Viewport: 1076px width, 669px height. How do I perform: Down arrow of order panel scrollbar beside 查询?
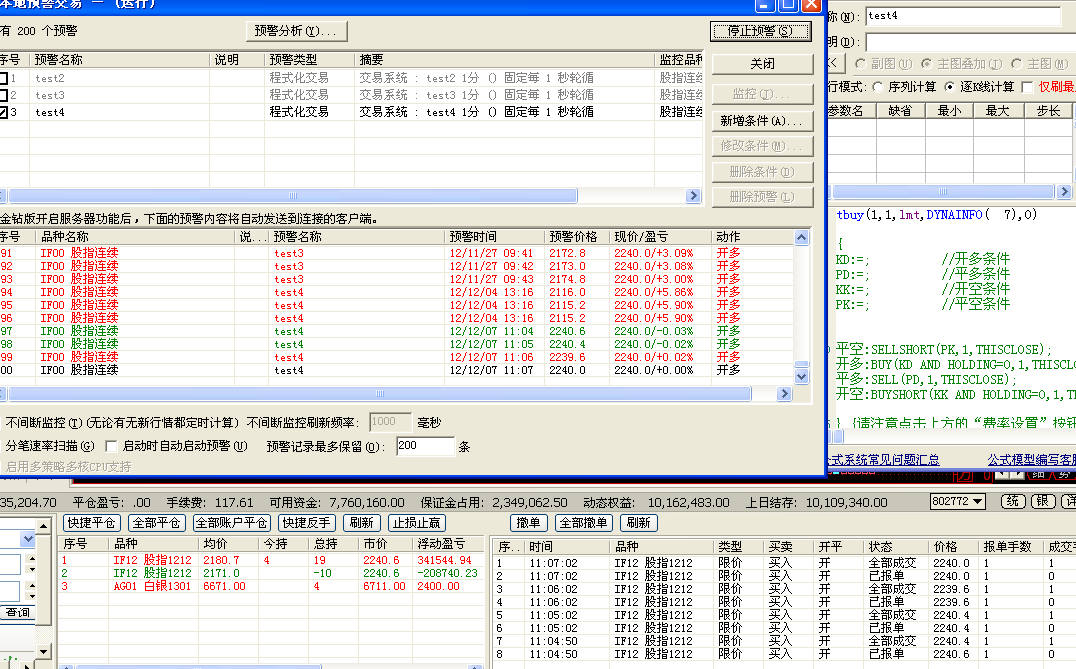[x=43, y=651]
